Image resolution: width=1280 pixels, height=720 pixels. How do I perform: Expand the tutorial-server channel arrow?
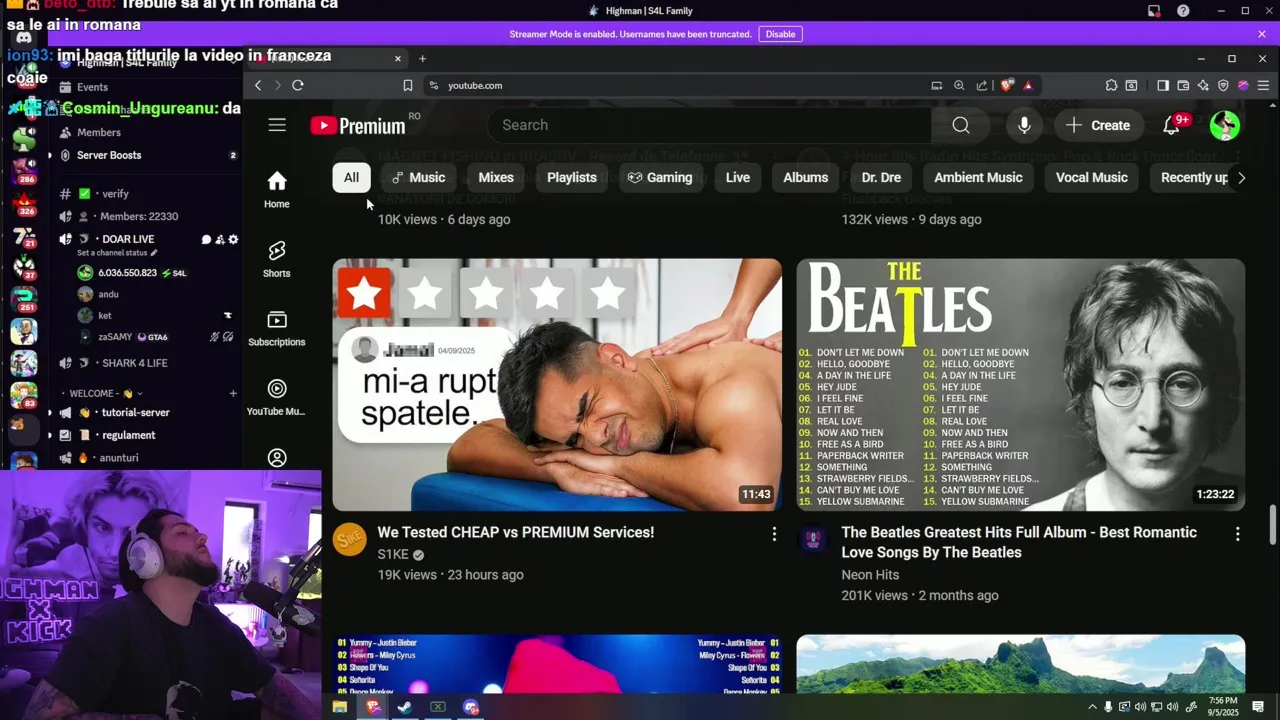50,413
